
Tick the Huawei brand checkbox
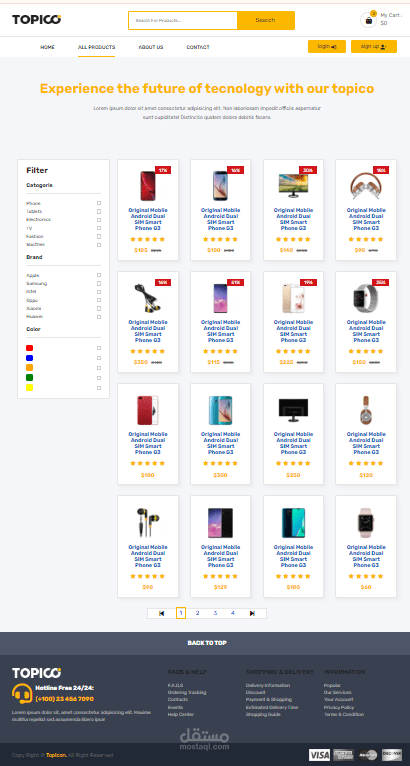click(99, 317)
